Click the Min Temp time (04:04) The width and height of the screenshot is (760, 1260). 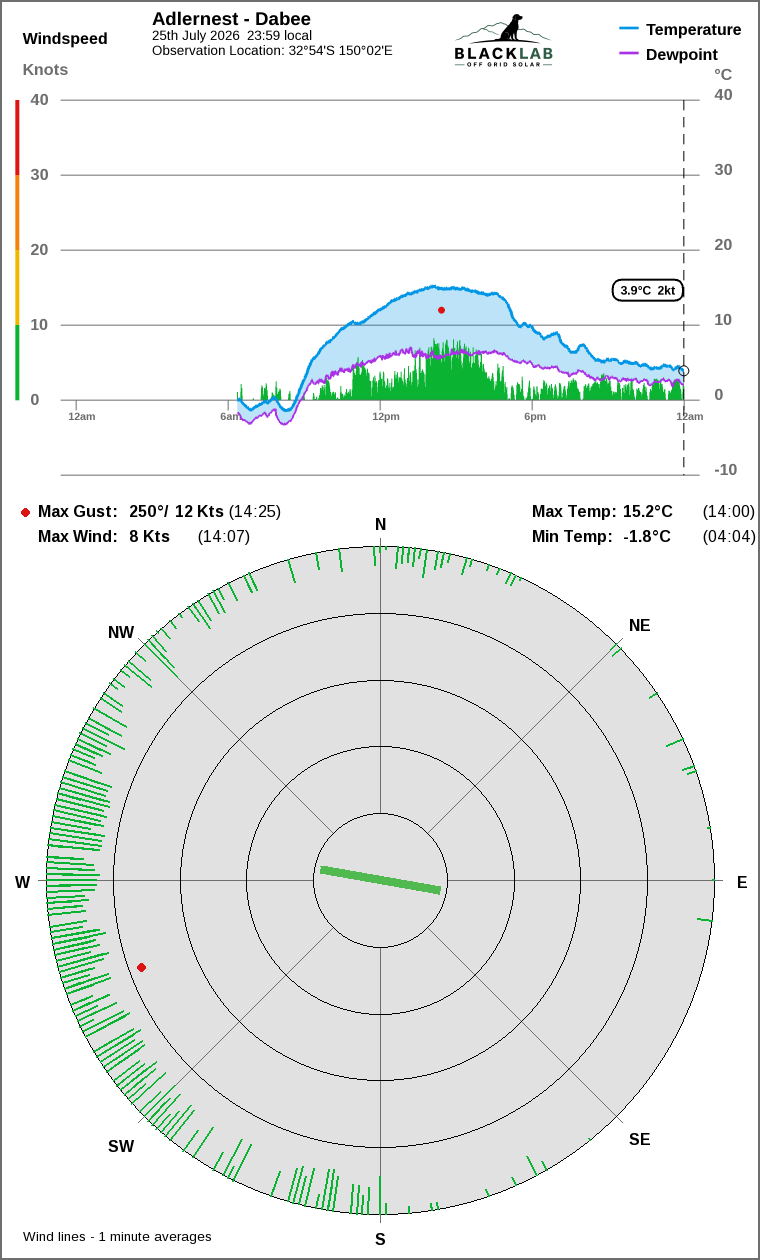[x=729, y=537]
